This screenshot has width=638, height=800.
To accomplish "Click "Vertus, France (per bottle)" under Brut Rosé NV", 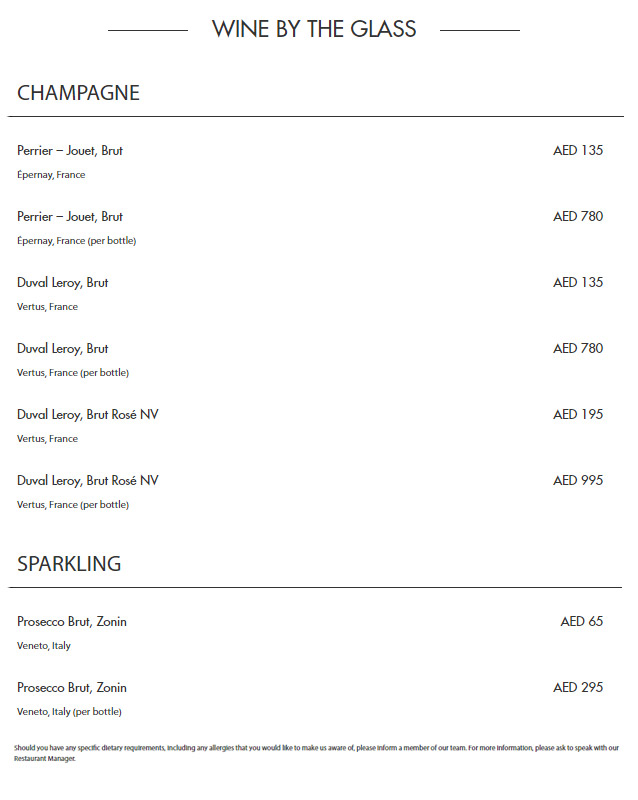I will coord(73,505).
